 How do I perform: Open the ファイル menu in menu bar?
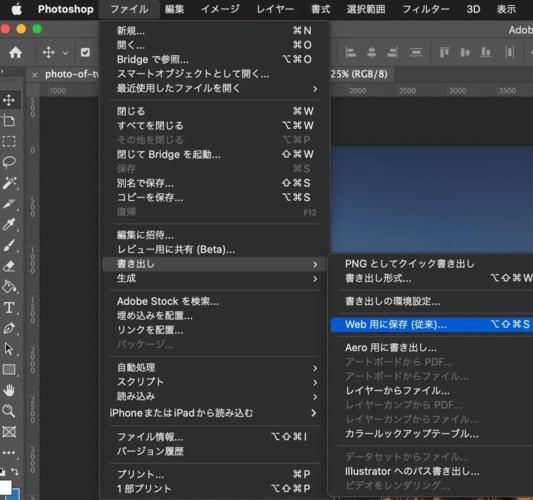tap(129, 9)
